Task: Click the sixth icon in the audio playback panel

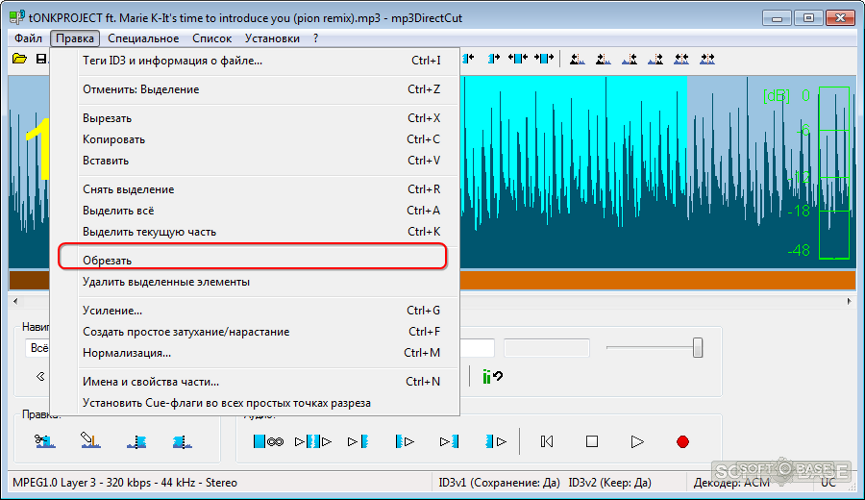Action: (x=495, y=442)
